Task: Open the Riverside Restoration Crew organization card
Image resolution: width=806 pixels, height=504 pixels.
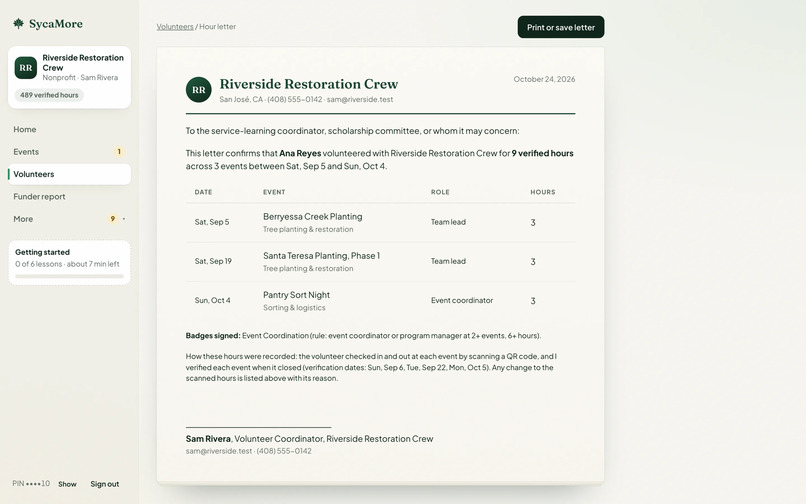Action: tap(69, 77)
